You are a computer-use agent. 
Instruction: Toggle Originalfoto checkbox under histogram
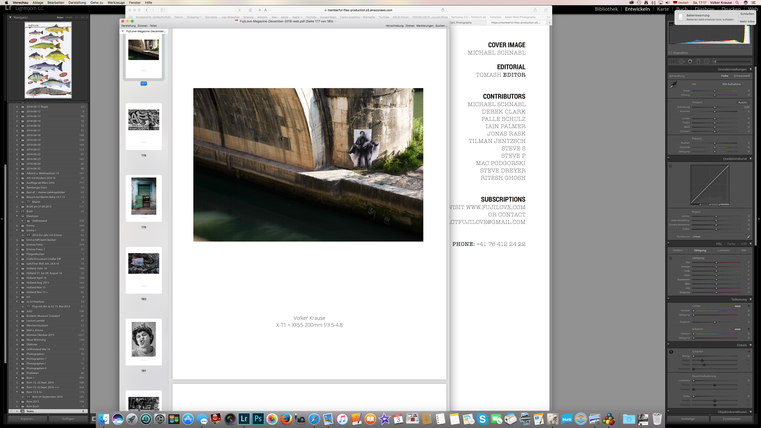[x=670, y=53]
